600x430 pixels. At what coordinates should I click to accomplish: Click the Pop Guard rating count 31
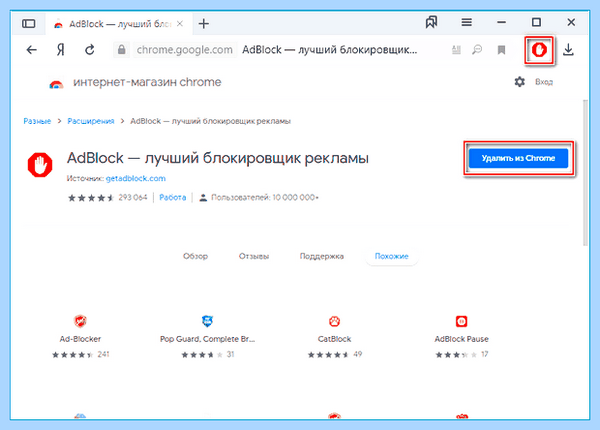[x=230, y=355]
